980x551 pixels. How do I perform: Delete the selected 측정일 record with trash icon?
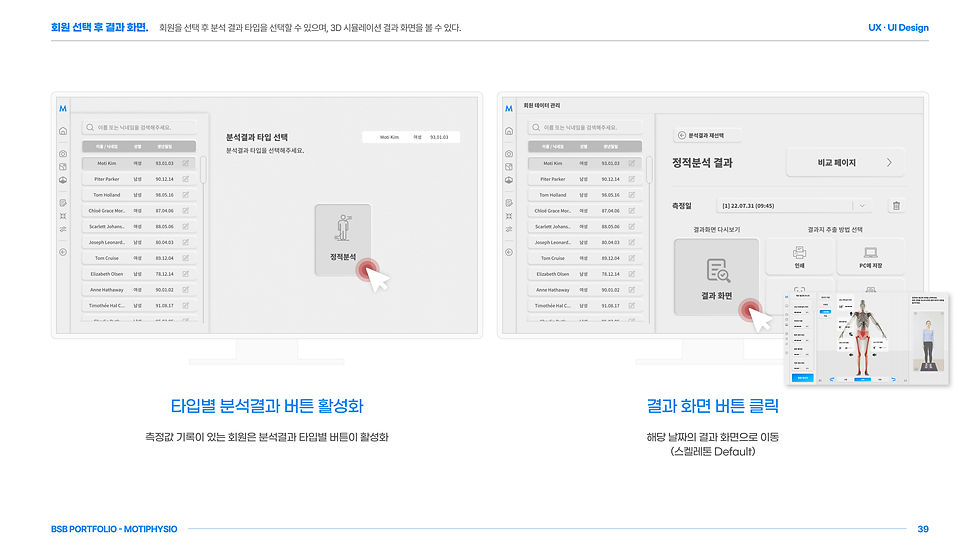tap(896, 206)
